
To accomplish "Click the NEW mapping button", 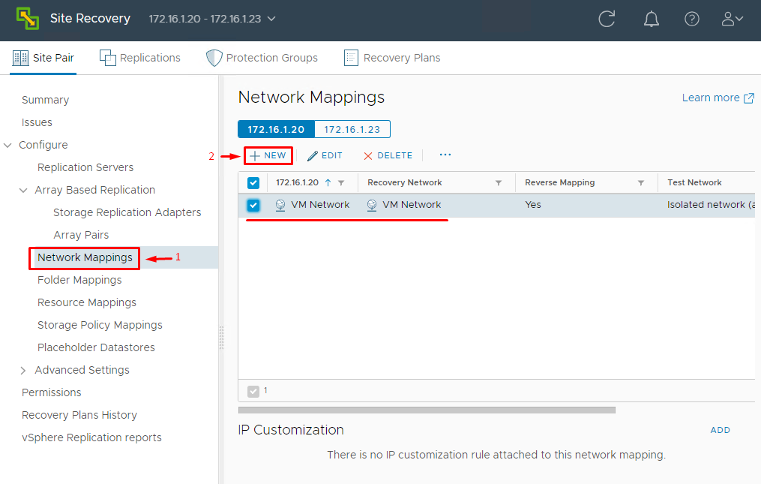I will (x=268, y=155).
